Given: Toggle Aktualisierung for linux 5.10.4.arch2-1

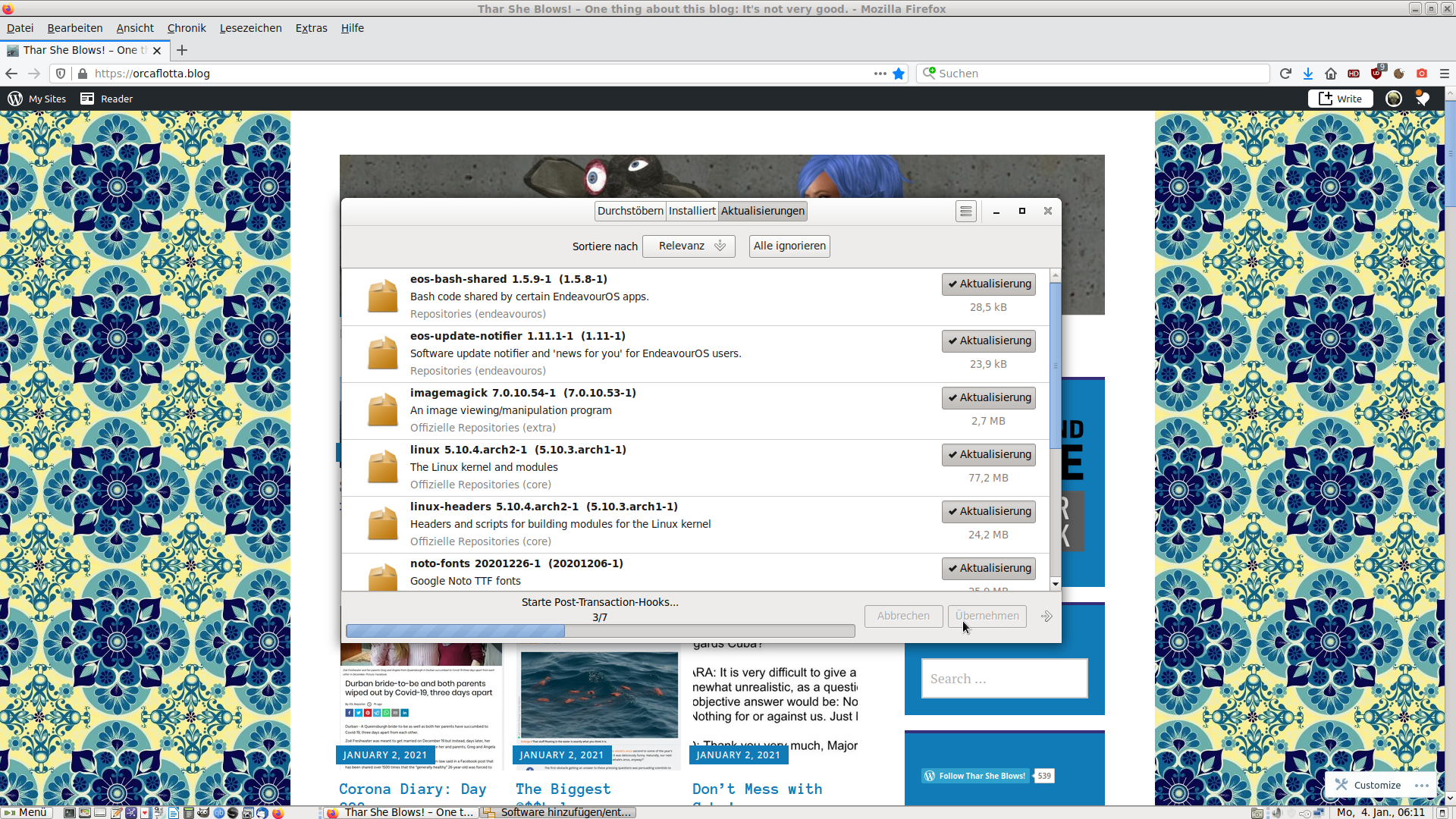Looking at the screenshot, I should 989,454.
